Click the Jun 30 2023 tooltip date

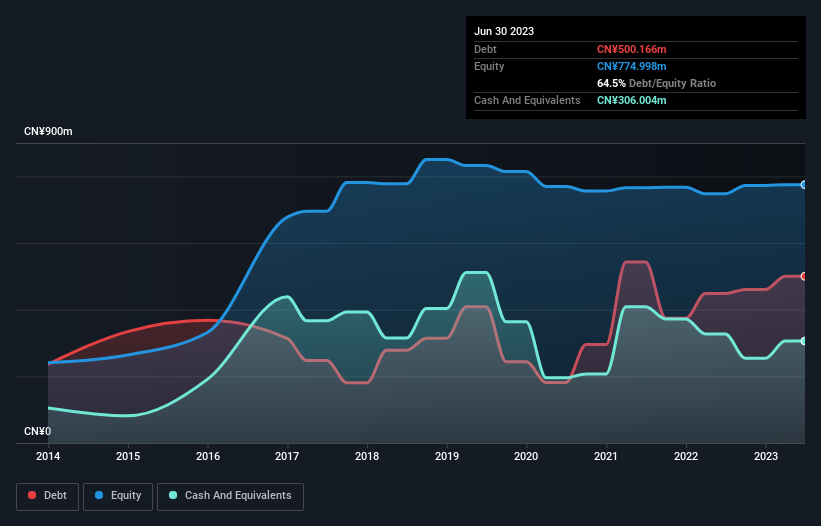pyautogui.click(x=504, y=31)
